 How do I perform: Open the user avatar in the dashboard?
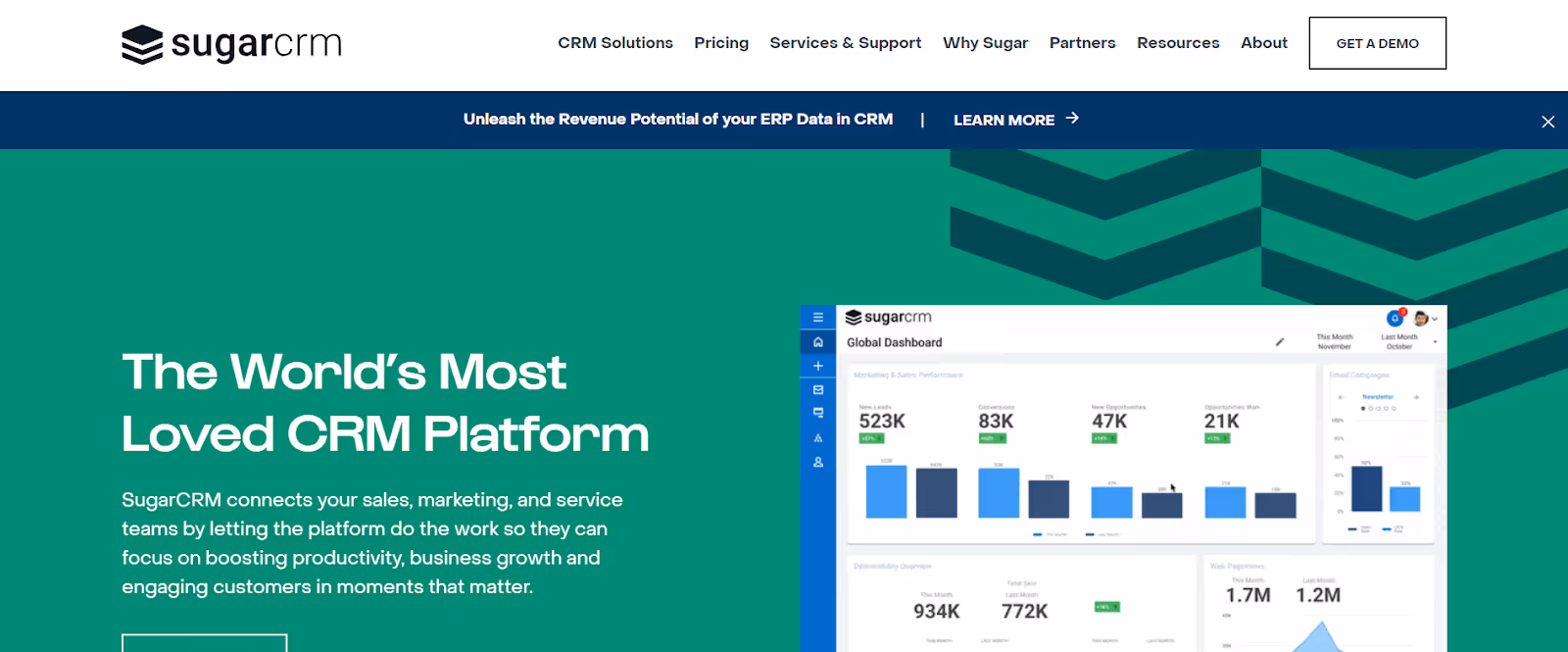pos(1420,319)
